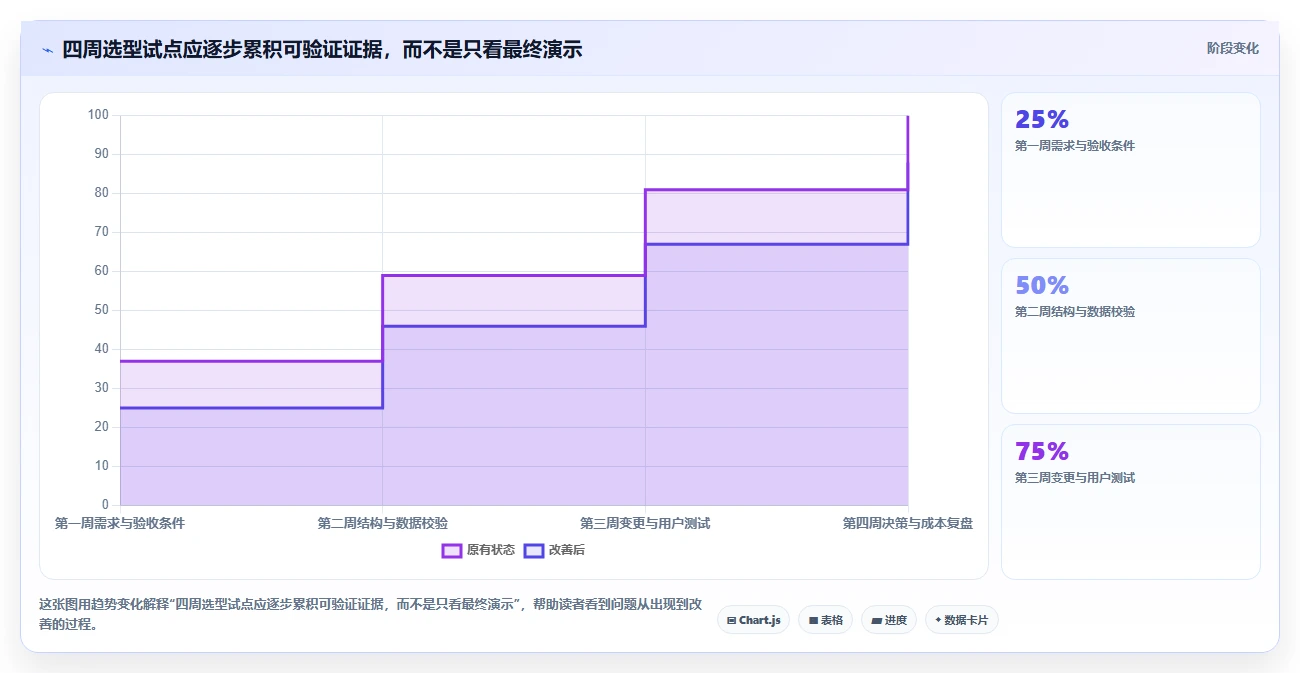Click the 原有状态 step line at value 37
Viewport: 1300px width, 673px height.
[251, 361]
